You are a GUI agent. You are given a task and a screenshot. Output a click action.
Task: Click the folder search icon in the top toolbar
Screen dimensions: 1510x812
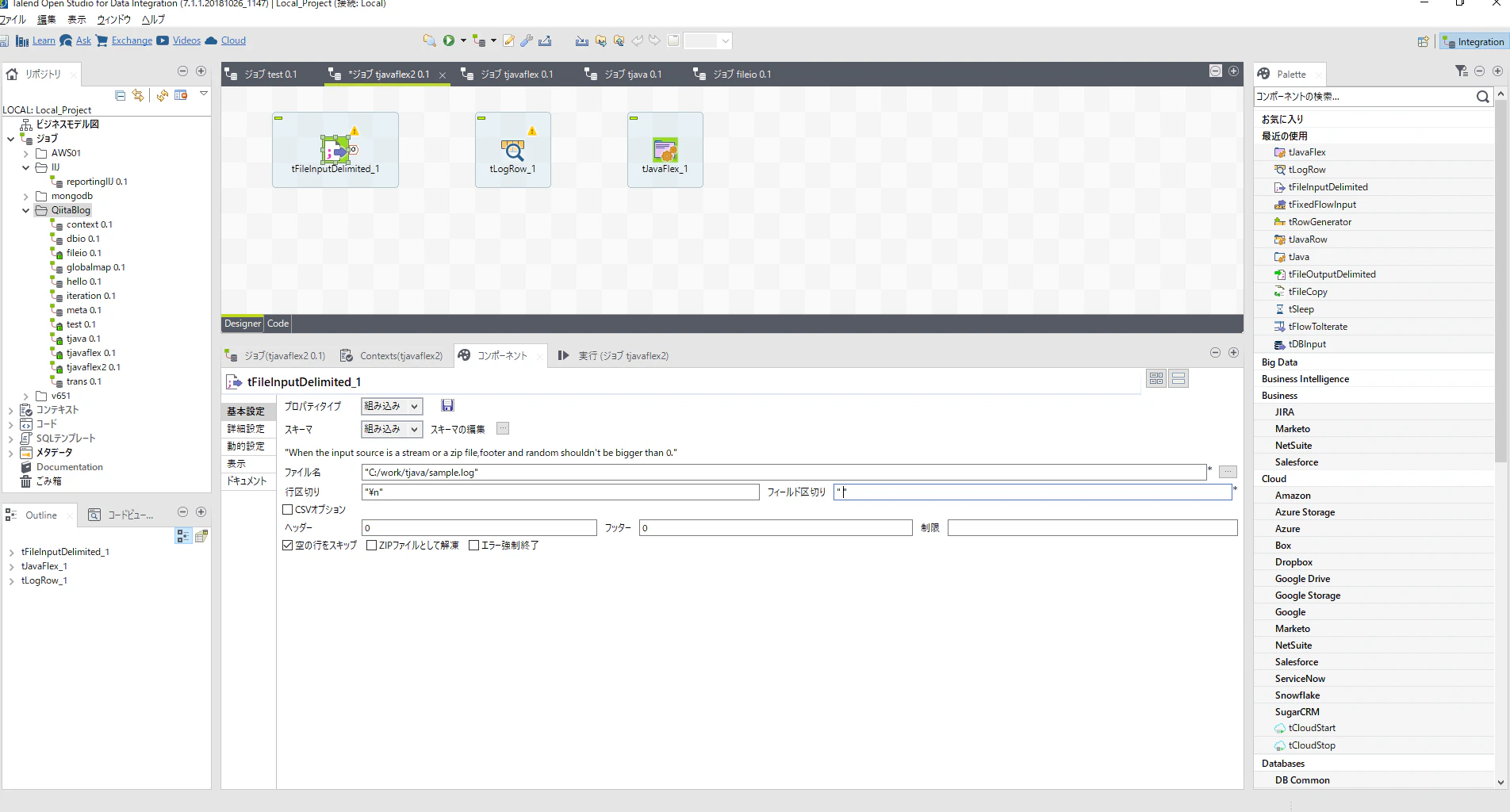click(429, 40)
